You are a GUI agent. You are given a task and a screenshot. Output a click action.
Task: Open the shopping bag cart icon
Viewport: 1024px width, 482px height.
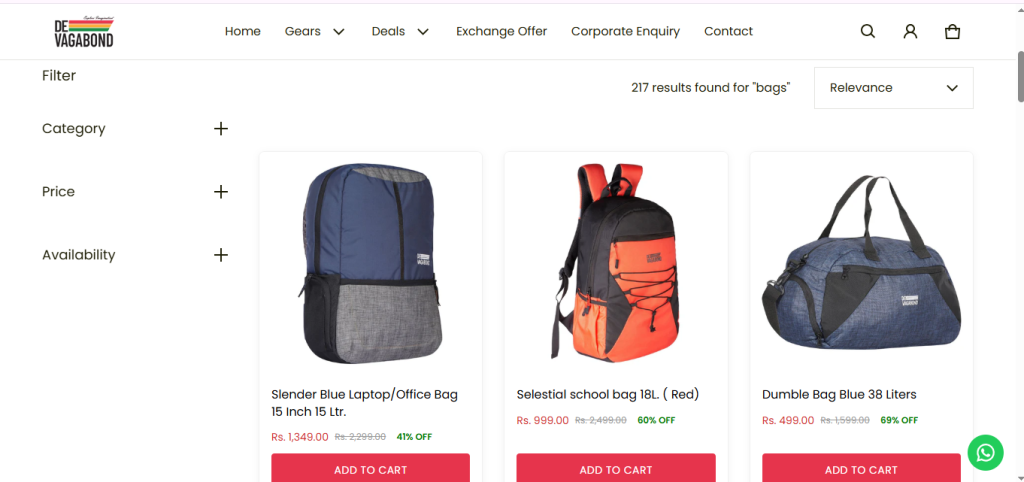pos(953,31)
